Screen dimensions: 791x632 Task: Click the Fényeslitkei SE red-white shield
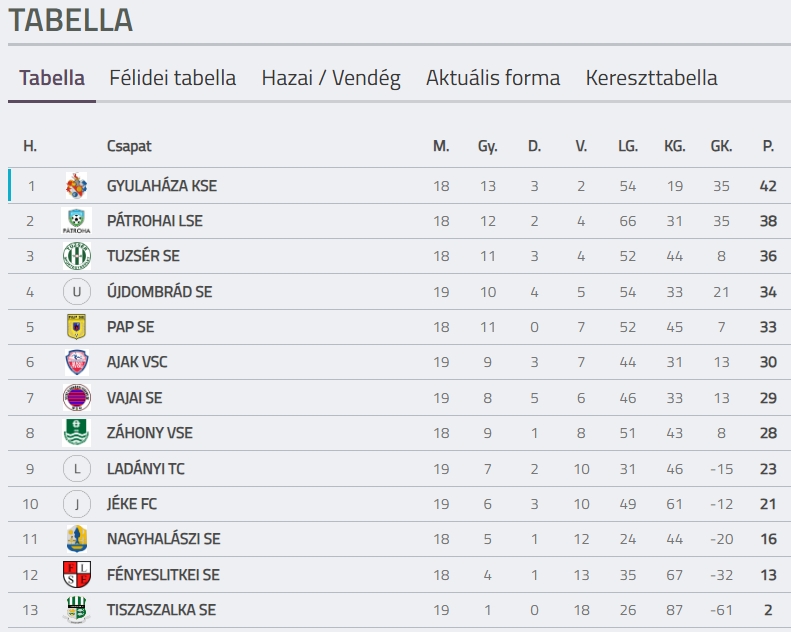click(77, 574)
